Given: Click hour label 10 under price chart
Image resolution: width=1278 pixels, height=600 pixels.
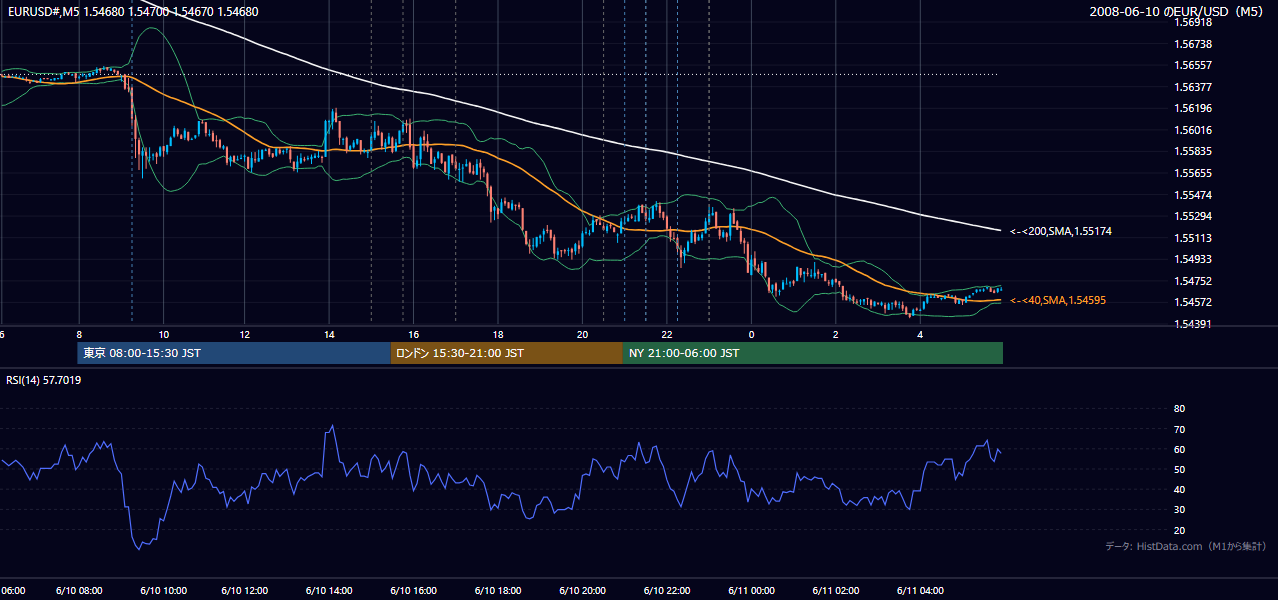Looking at the screenshot, I should 163,334.
